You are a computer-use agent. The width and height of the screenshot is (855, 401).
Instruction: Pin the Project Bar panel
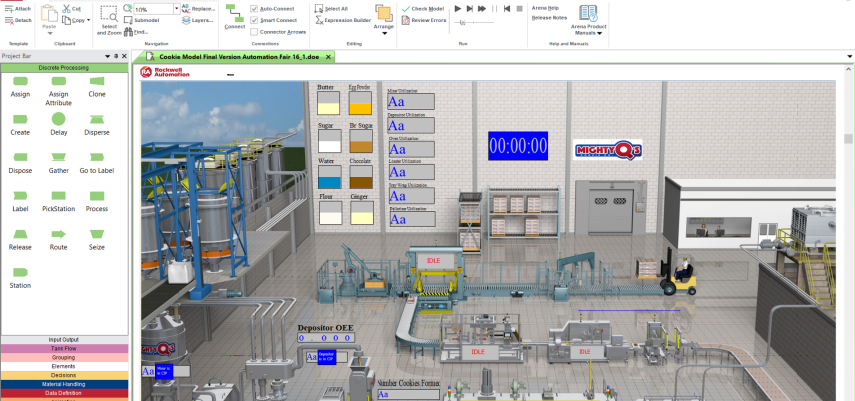click(116, 56)
